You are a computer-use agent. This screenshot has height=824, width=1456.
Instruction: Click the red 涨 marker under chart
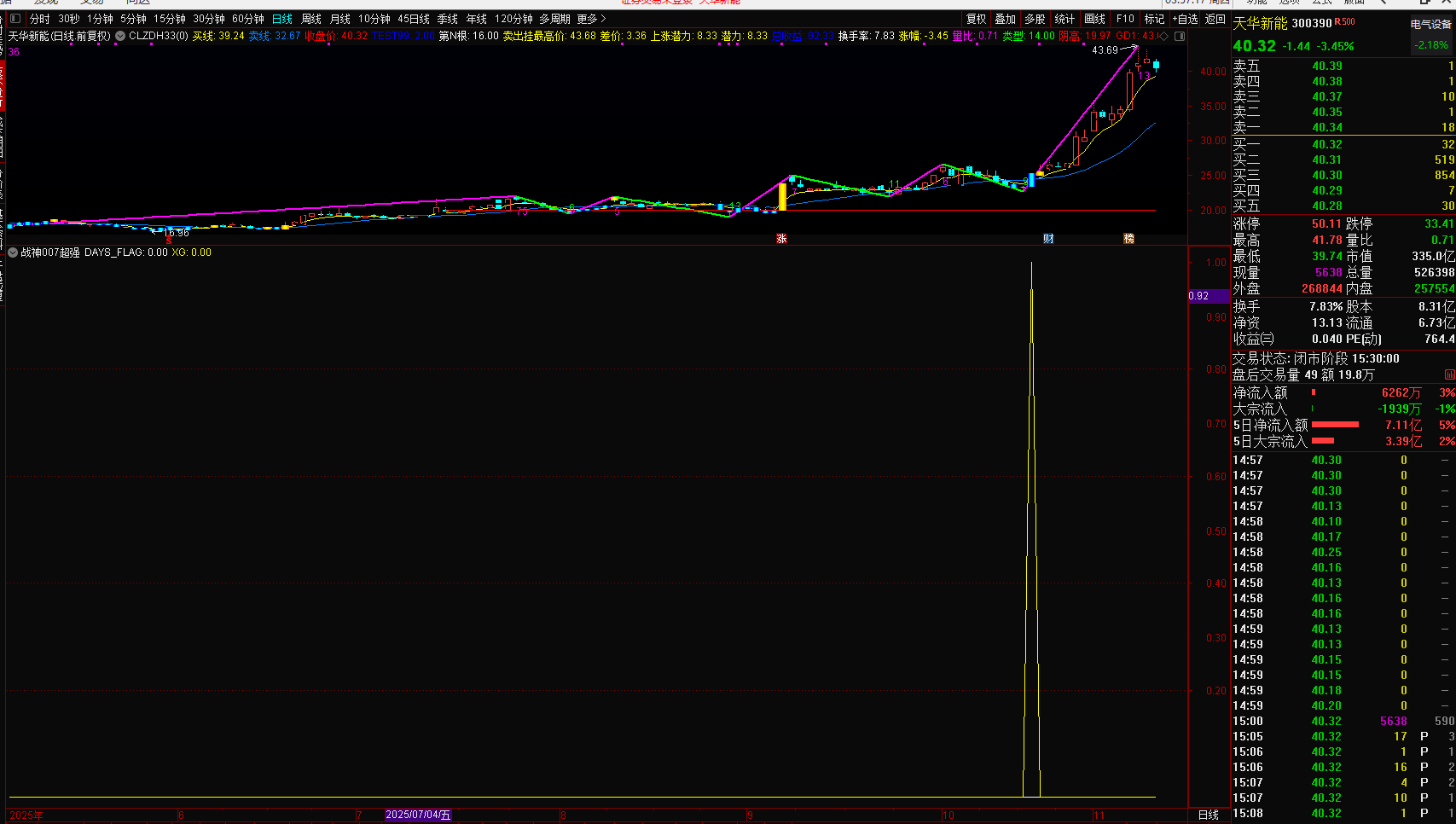click(x=781, y=239)
